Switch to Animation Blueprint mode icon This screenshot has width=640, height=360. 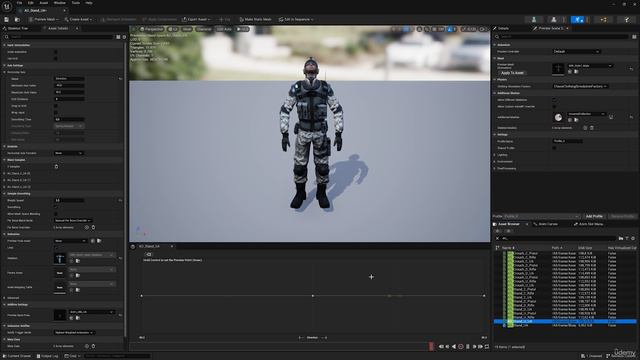click(603, 19)
